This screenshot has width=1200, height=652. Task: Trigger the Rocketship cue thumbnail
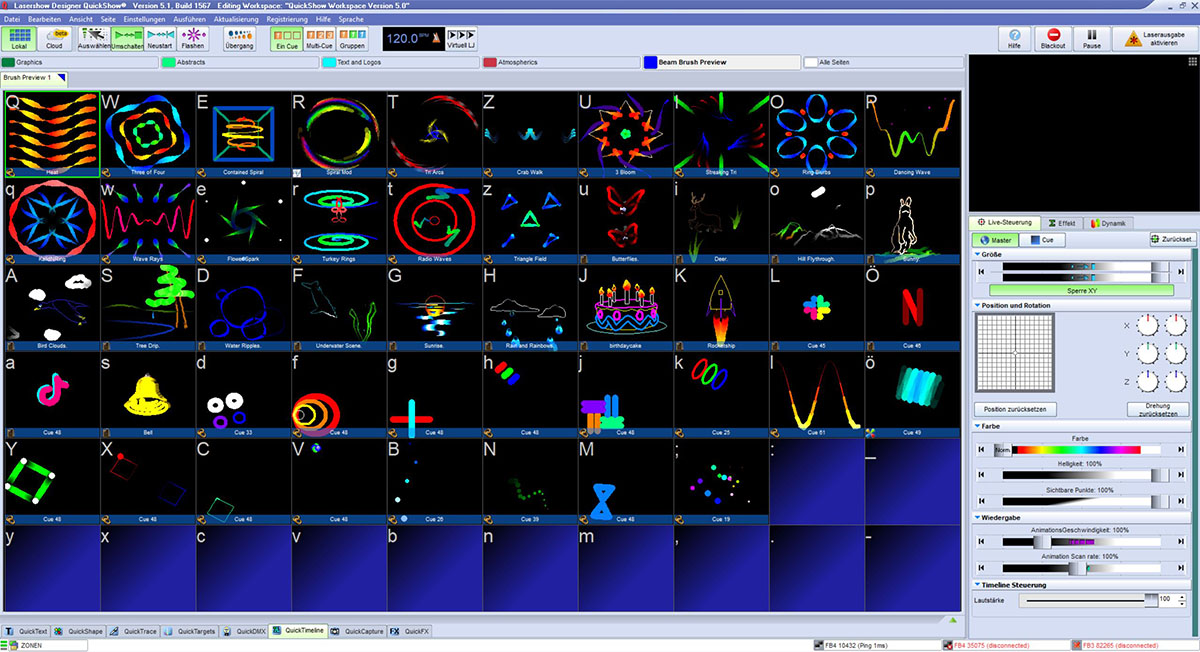721,308
